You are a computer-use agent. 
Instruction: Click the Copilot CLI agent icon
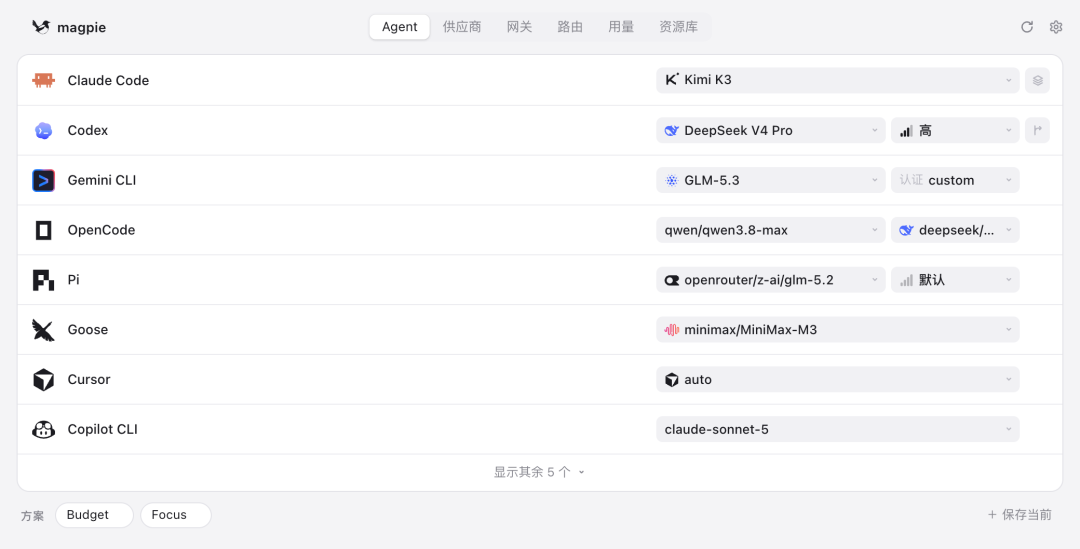(x=43, y=430)
